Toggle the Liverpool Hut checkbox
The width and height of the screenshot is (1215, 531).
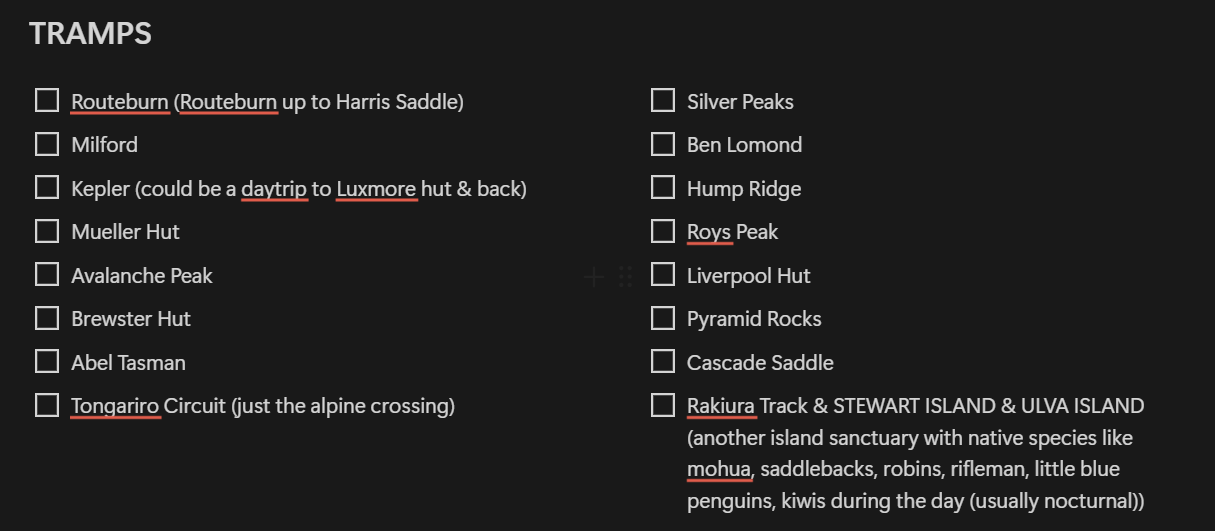click(x=663, y=275)
